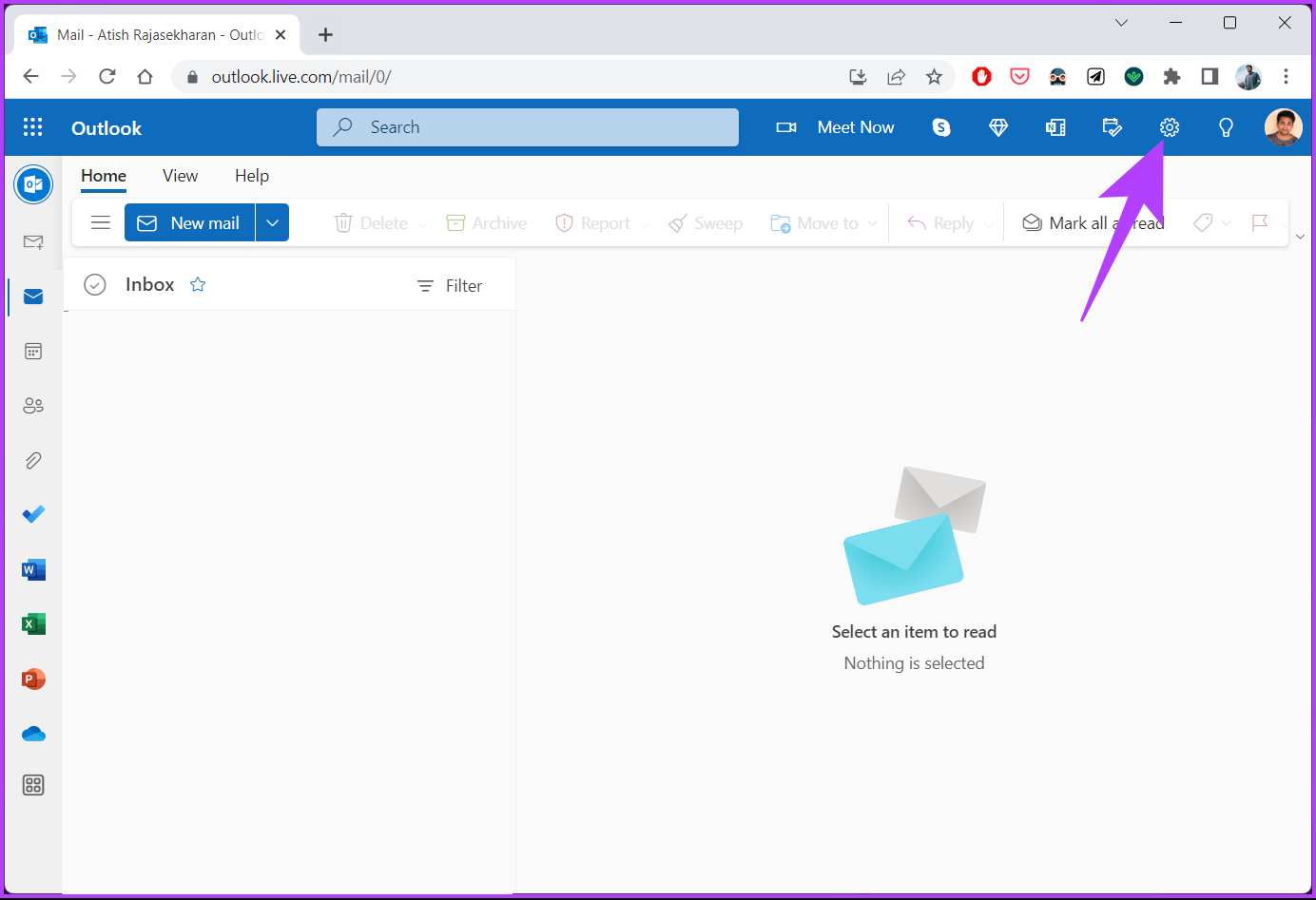Expand the Reply options chevron
This screenshot has width=1316, height=900.
989,223
